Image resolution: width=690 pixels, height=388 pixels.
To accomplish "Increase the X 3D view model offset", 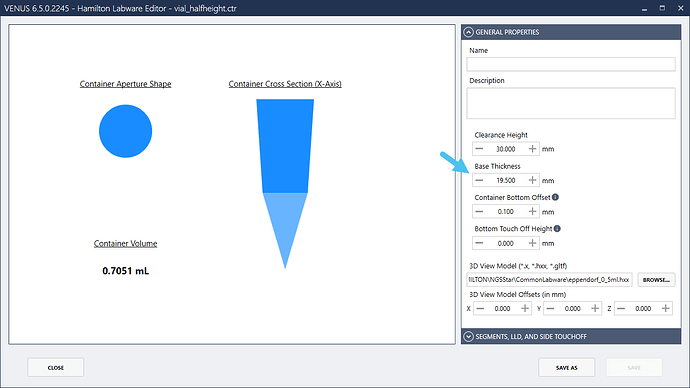I will click(525, 308).
